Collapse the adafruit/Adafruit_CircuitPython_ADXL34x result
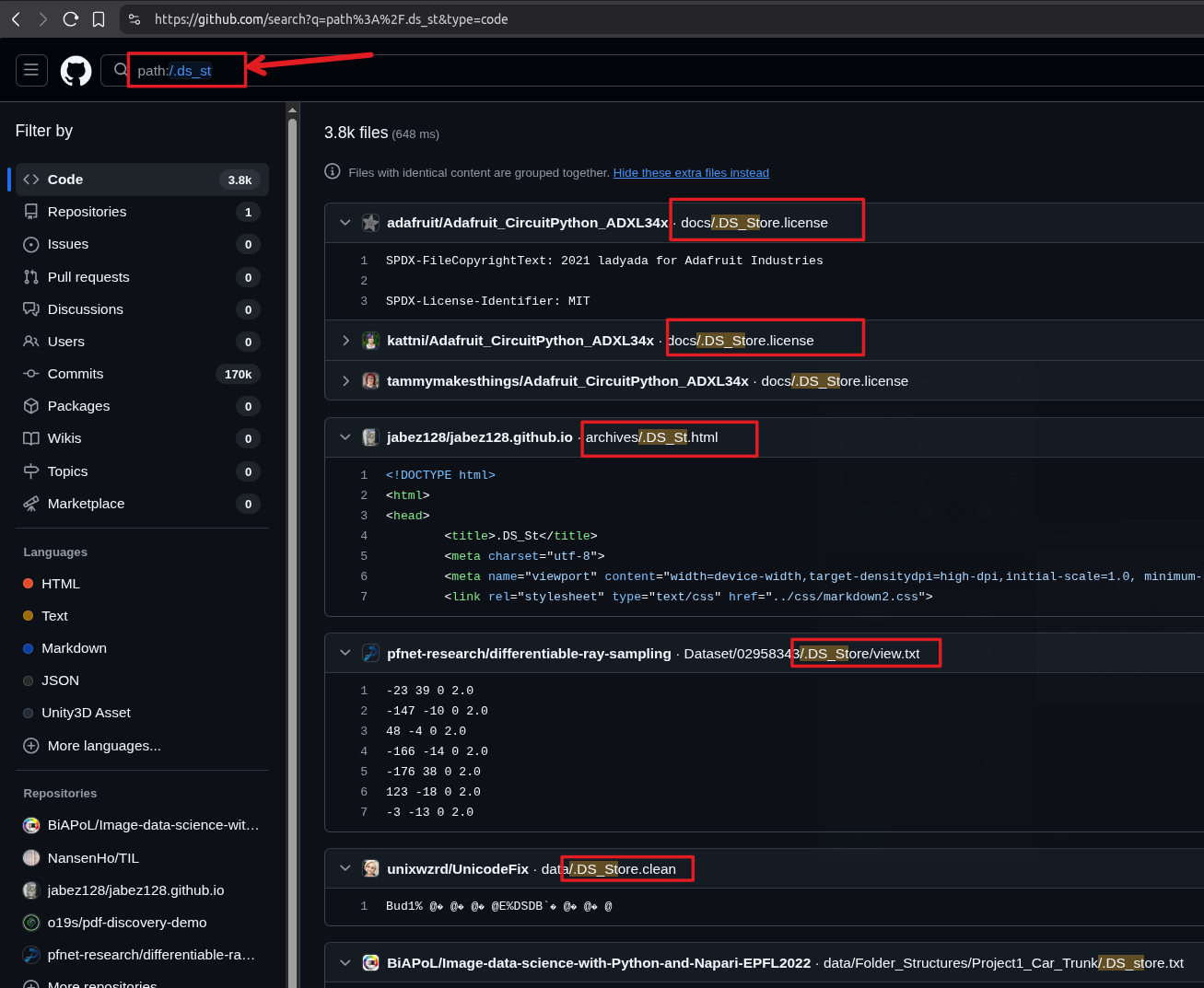This screenshot has height=988, width=1204. [345, 222]
